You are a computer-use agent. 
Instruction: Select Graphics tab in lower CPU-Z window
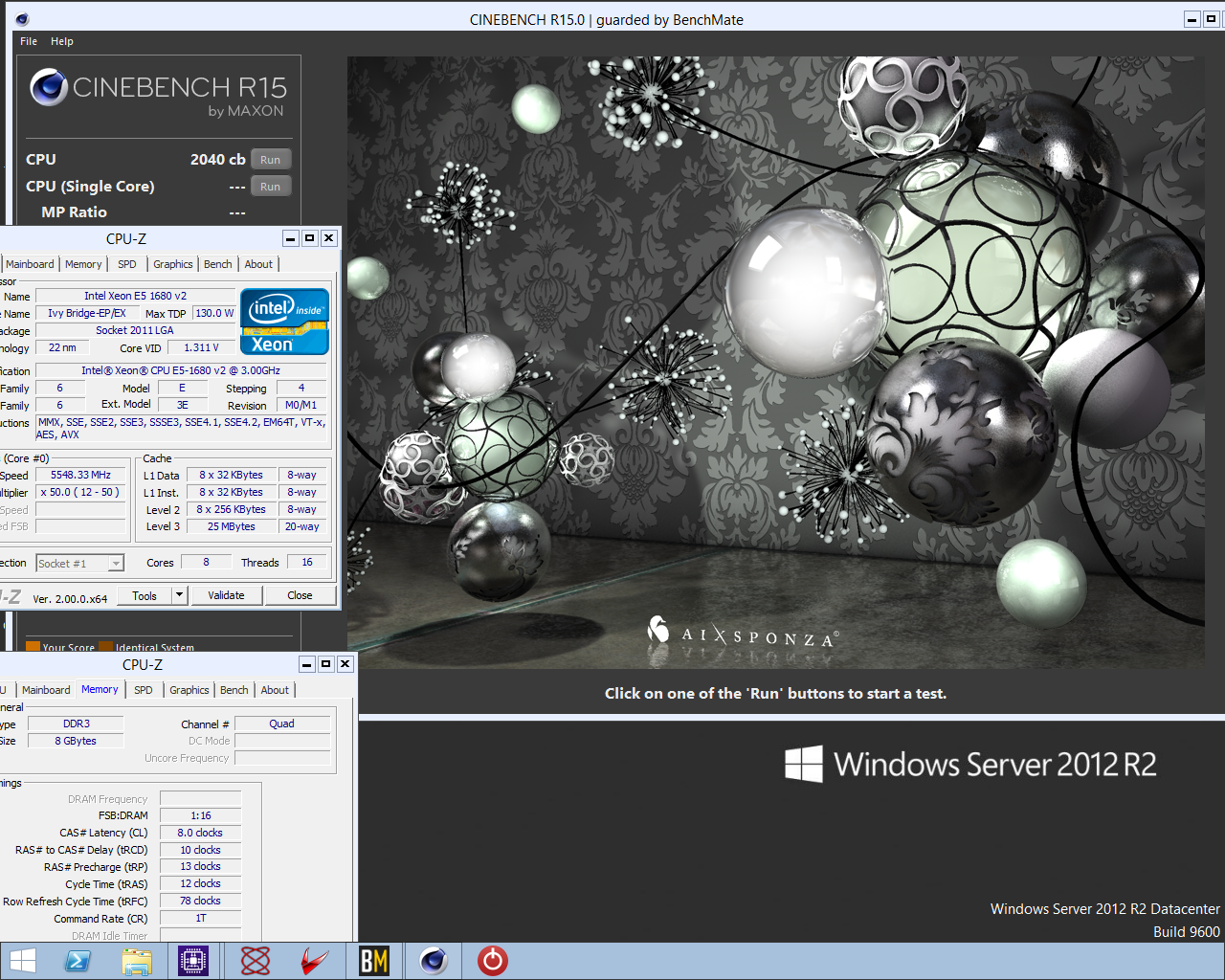pos(189,690)
